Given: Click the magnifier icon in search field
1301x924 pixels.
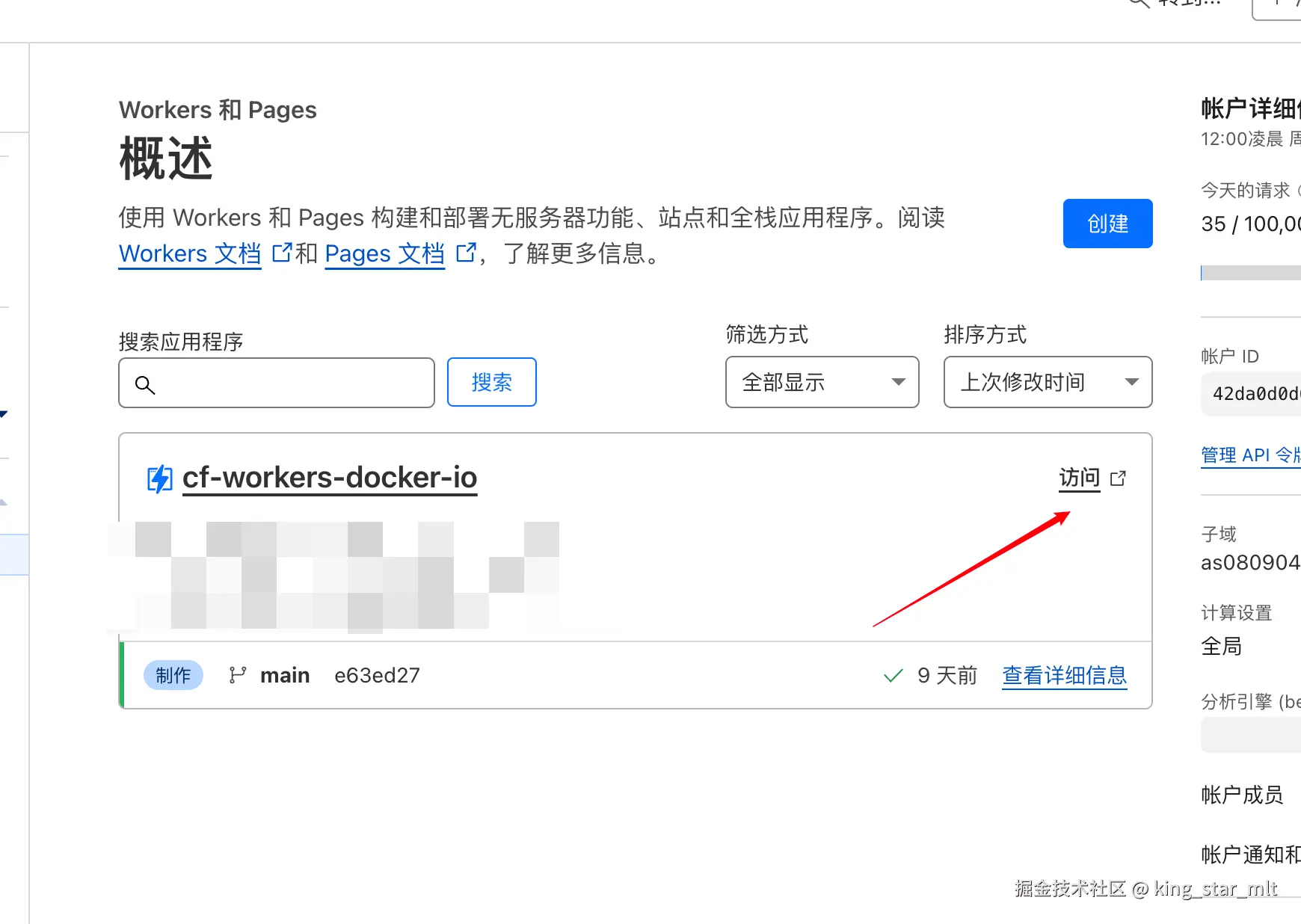Looking at the screenshot, I should point(145,384).
